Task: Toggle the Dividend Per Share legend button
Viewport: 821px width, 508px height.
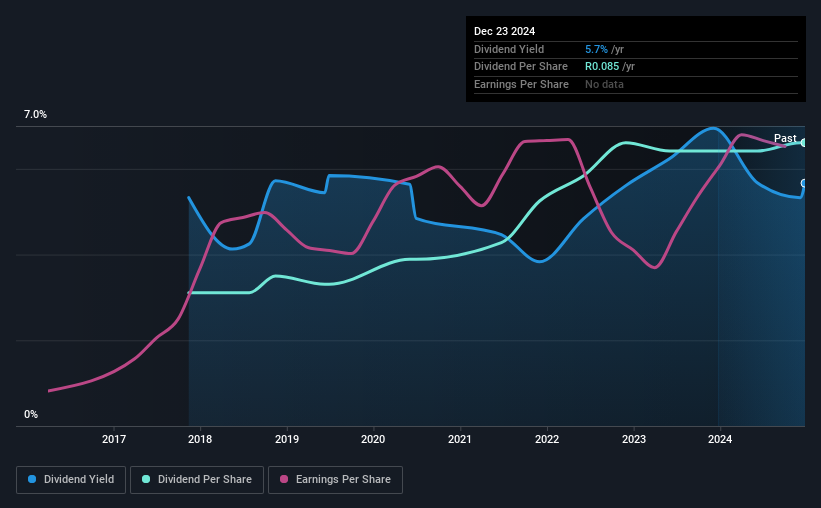Action: [x=197, y=480]
